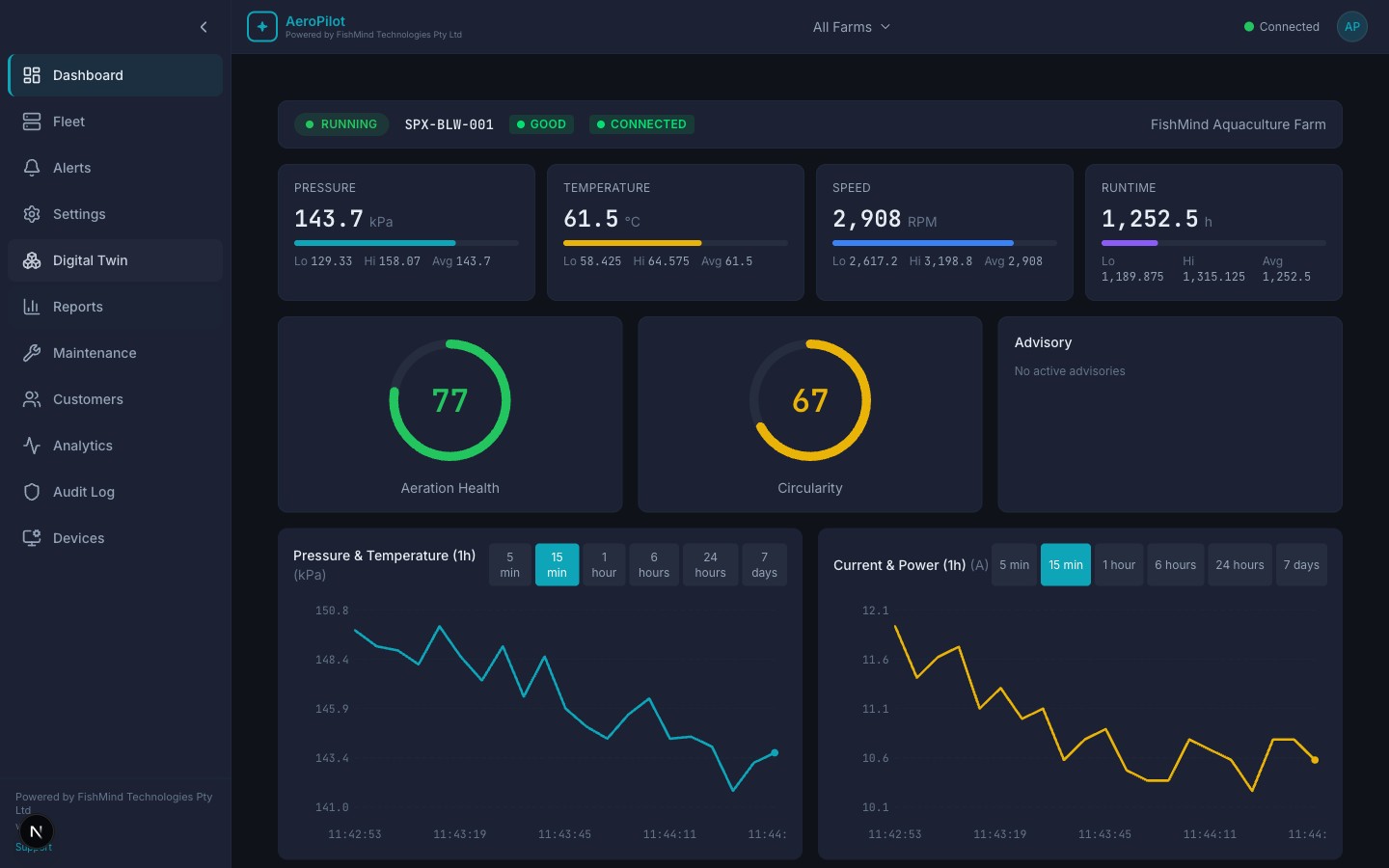Select 1 hour range for Current chart
1389x868 pixels.
1119,565
